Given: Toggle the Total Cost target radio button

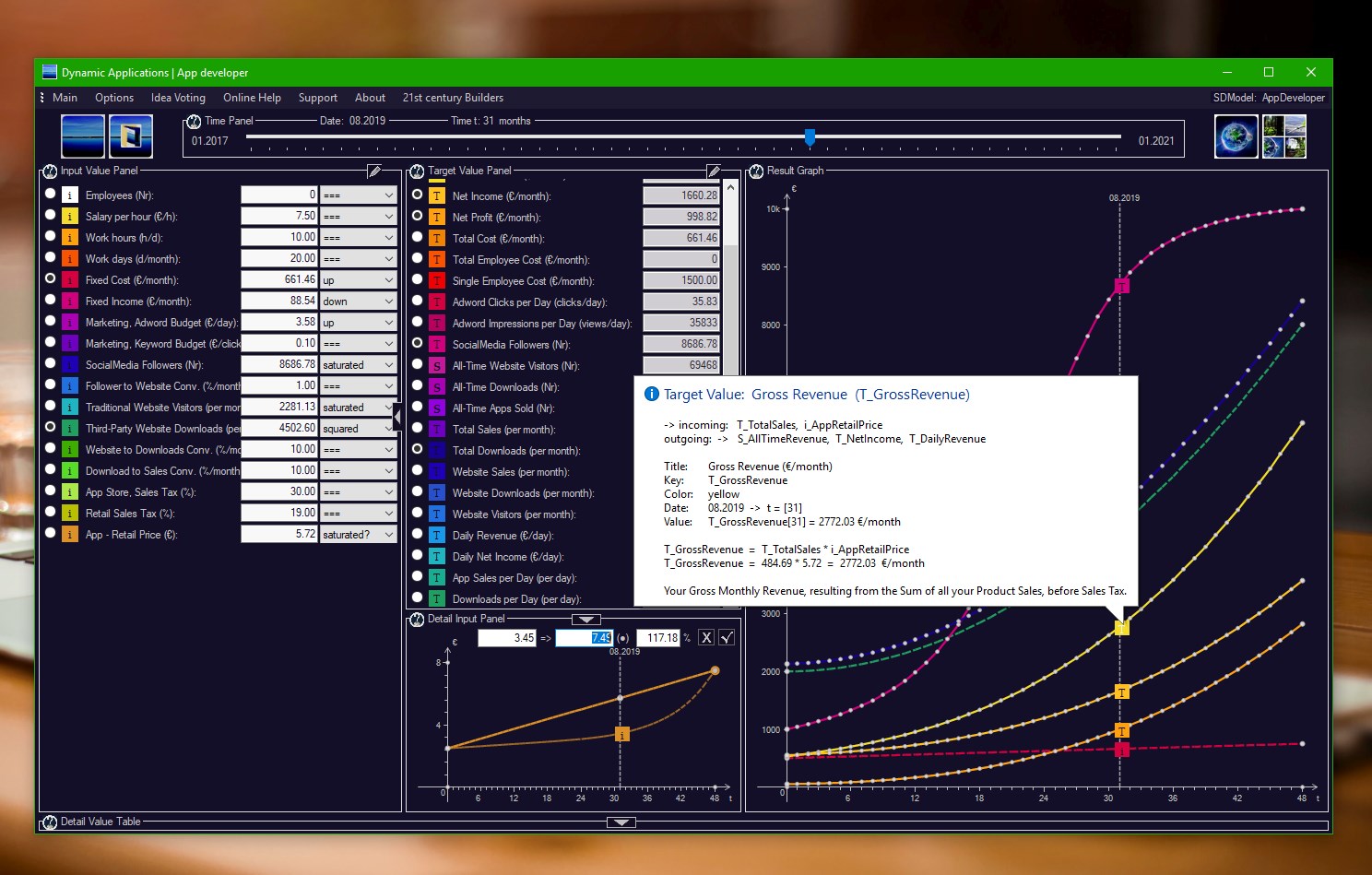Looking at the screenshot, I should (417, 237).
